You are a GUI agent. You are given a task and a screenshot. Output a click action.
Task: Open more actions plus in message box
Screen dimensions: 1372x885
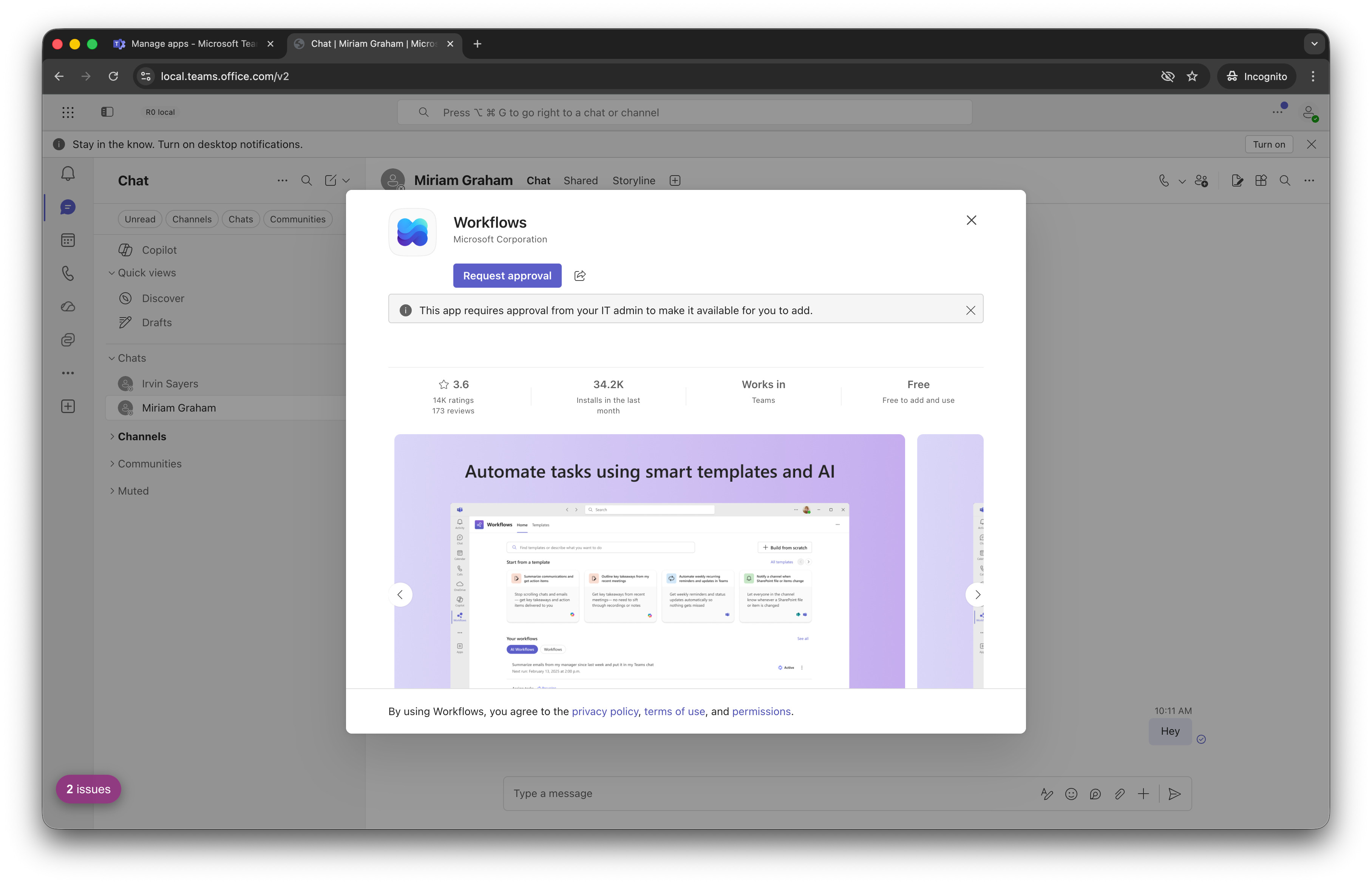(1144, 794)
